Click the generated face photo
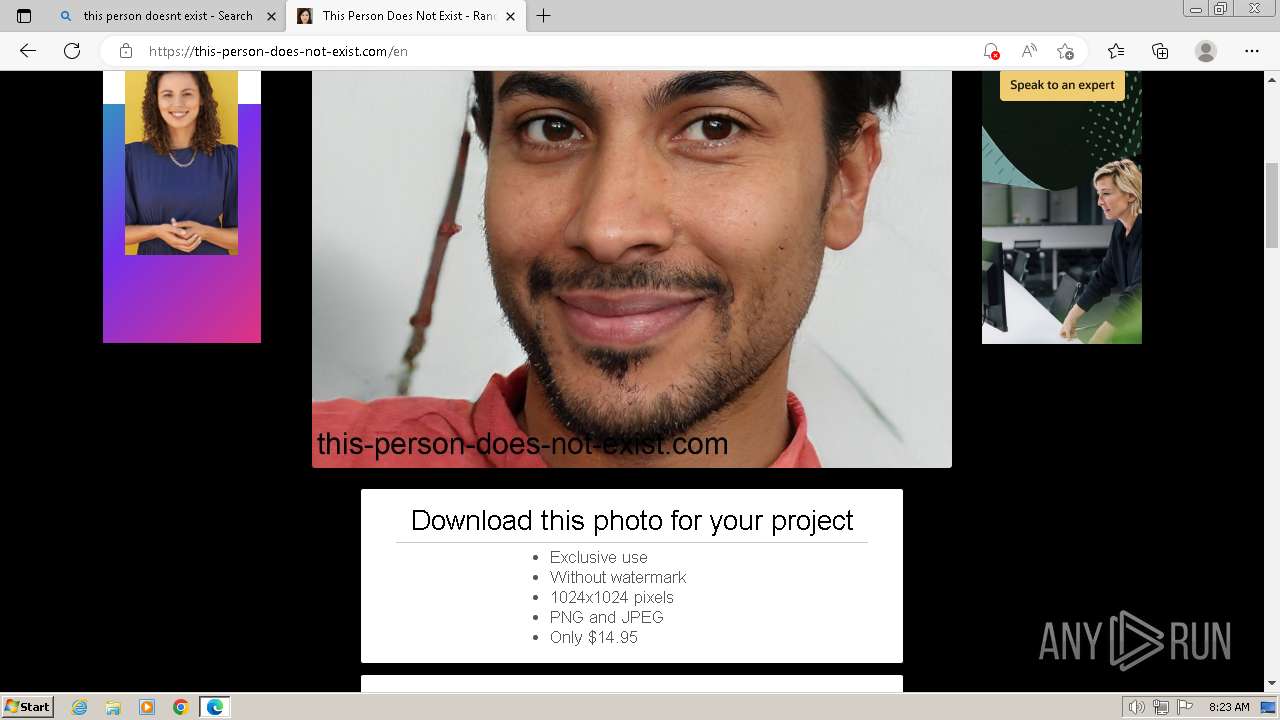Viewport: 1280px width, 720px height. click(632, 269)
